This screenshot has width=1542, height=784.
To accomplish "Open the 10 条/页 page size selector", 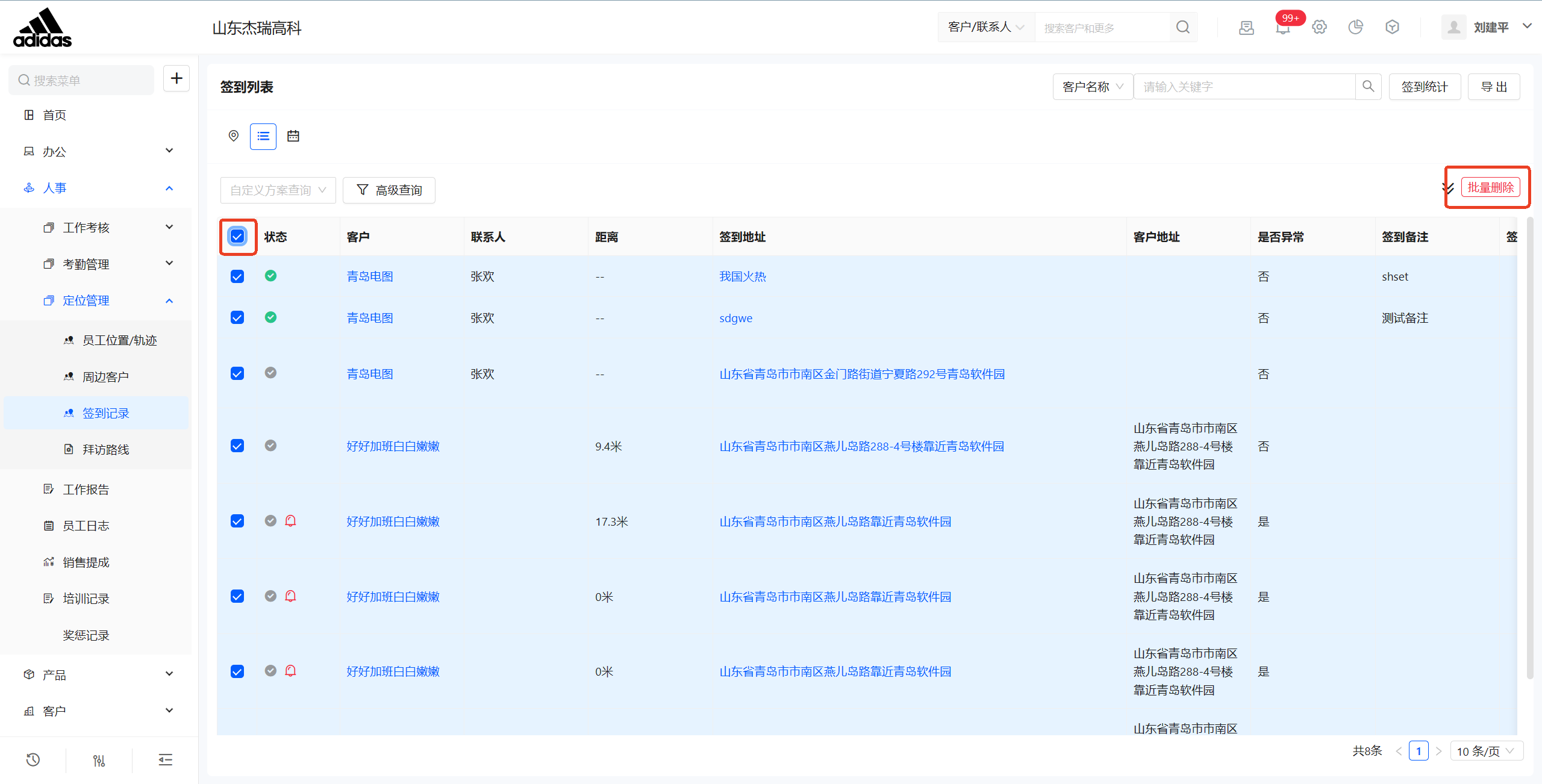I will tap(1485, 751).
